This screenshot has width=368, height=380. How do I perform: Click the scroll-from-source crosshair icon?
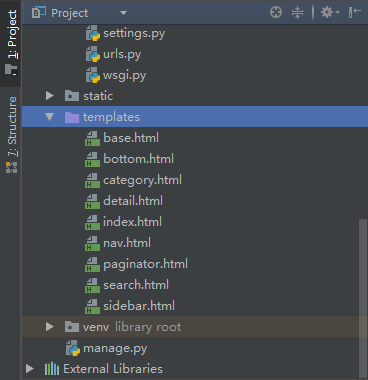coord(276,13)
